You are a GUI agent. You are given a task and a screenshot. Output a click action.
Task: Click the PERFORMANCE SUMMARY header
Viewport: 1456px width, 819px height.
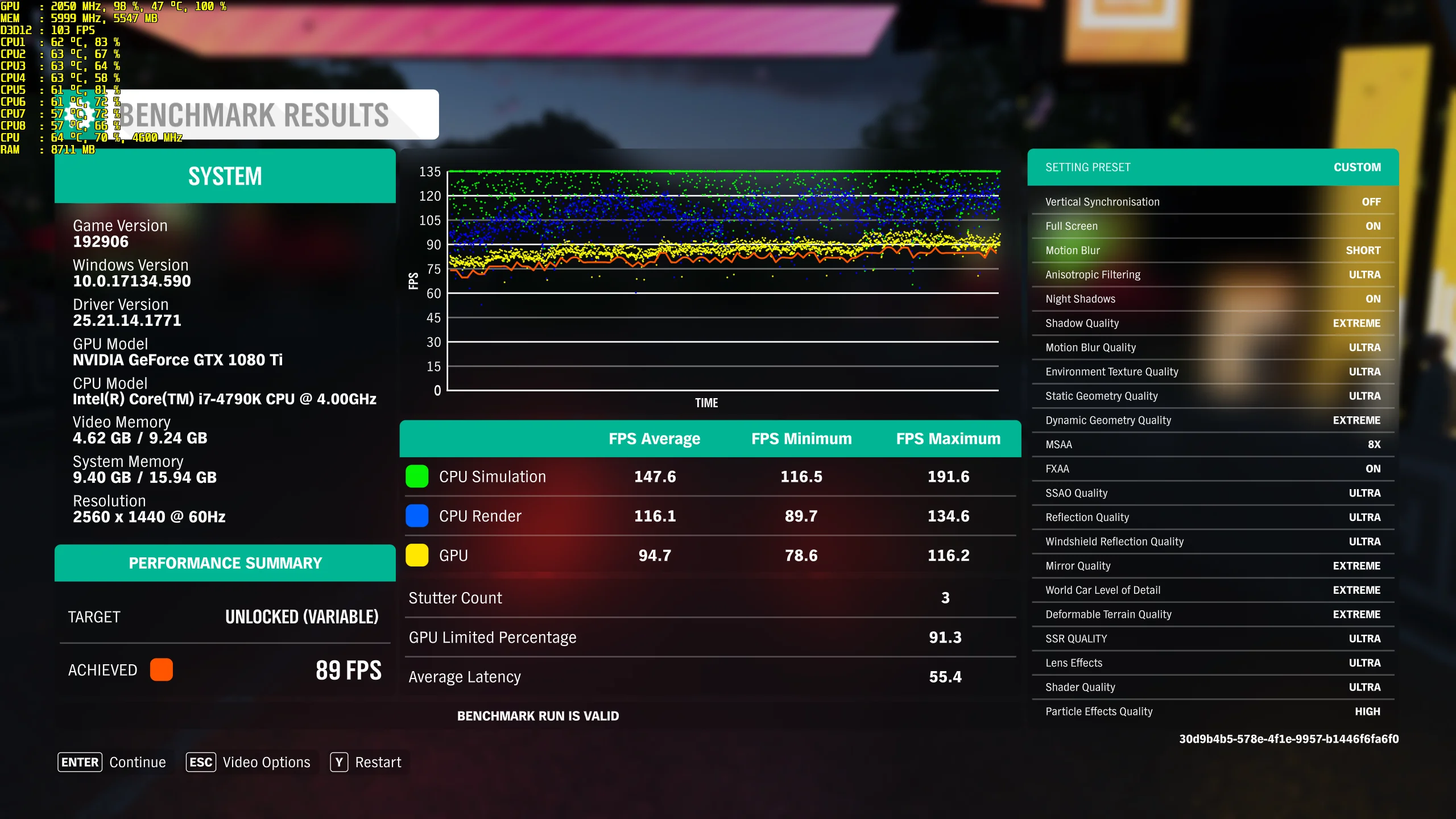[225, 563]
